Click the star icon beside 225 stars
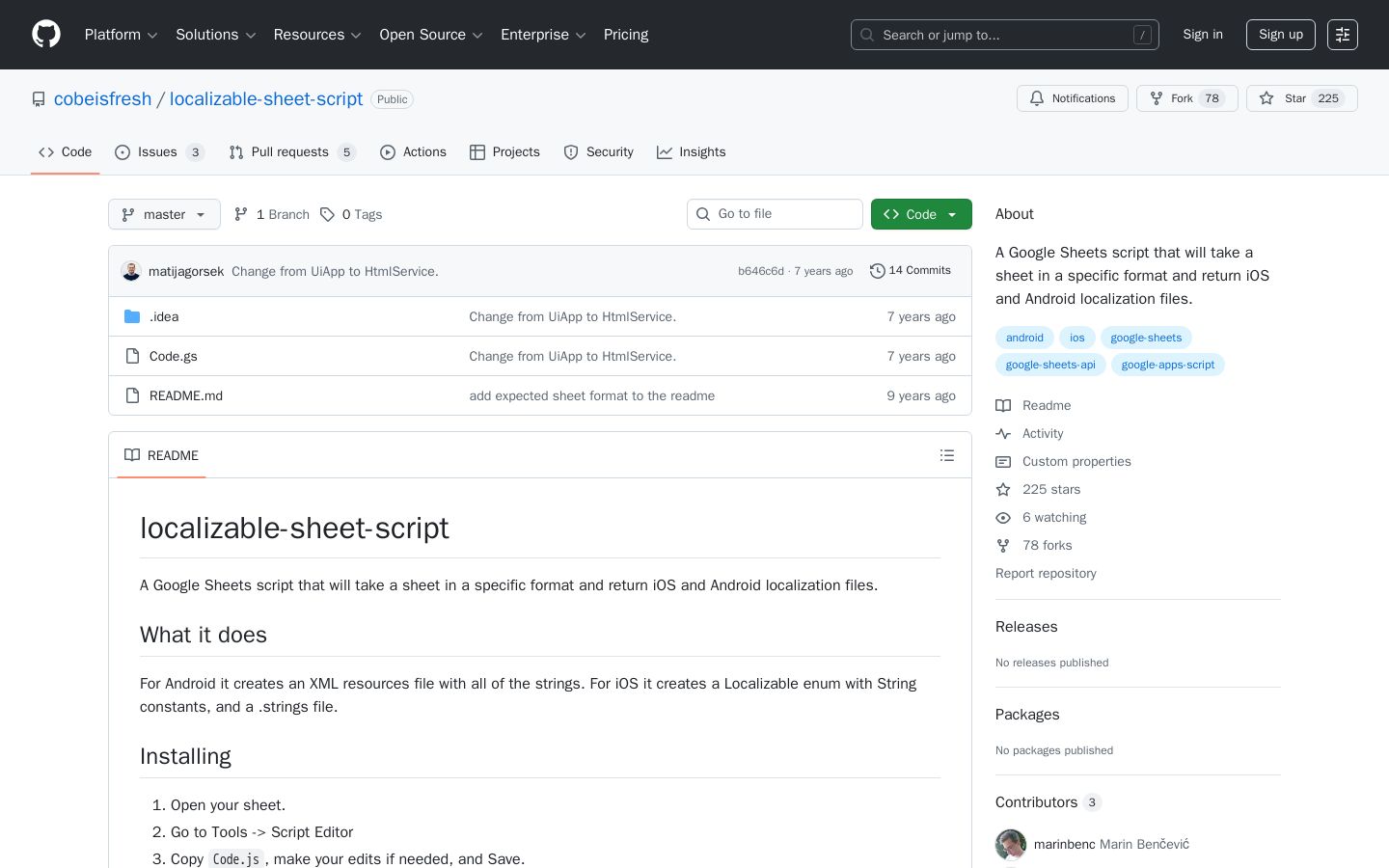This screenshot has height=868, width=1389. (x=1003, y=490)
